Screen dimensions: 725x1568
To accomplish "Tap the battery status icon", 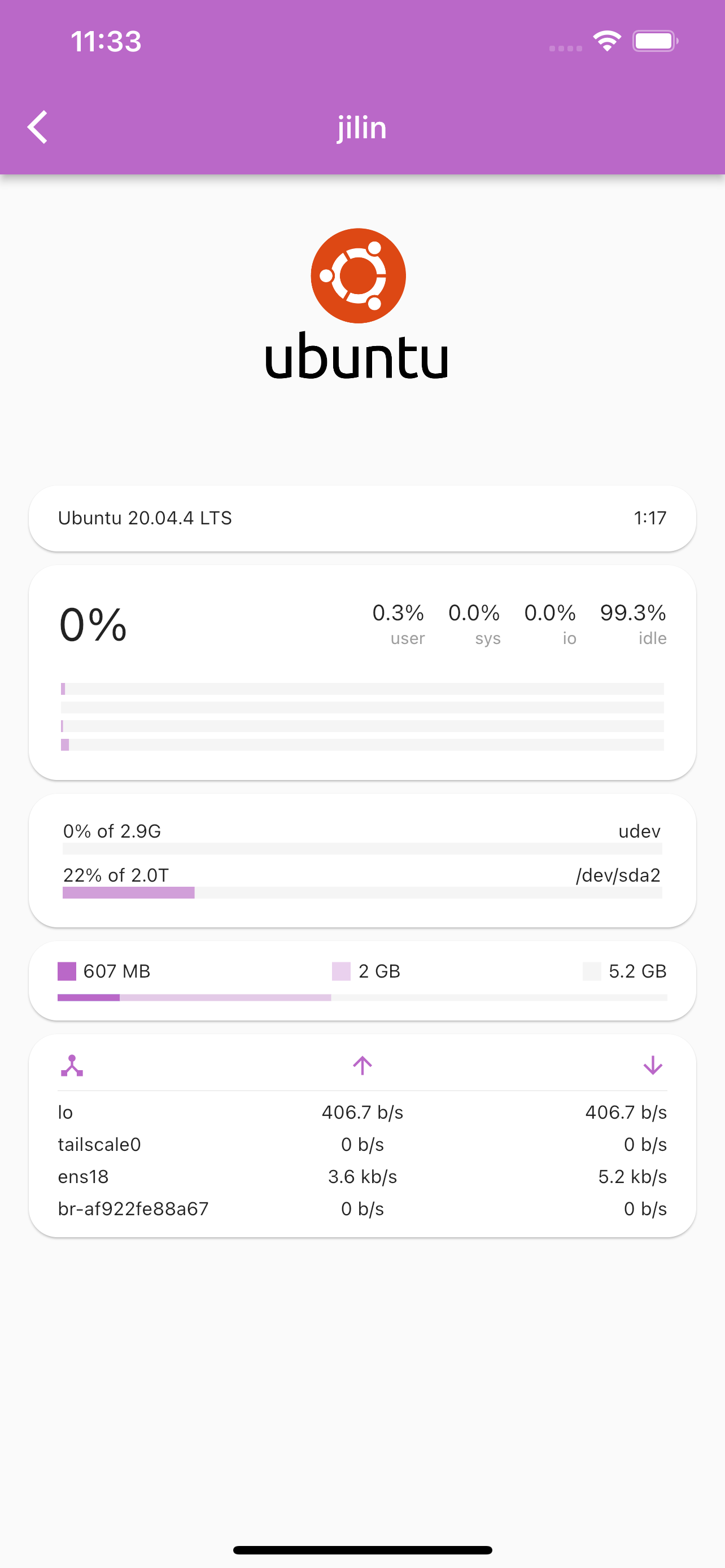I will tap(654, 41).
